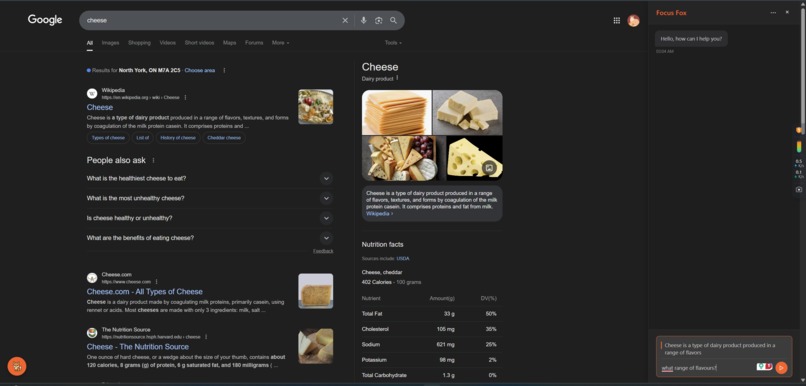
Task: Open three-dot menu next to People also ask
Action: tap(153, 160)
